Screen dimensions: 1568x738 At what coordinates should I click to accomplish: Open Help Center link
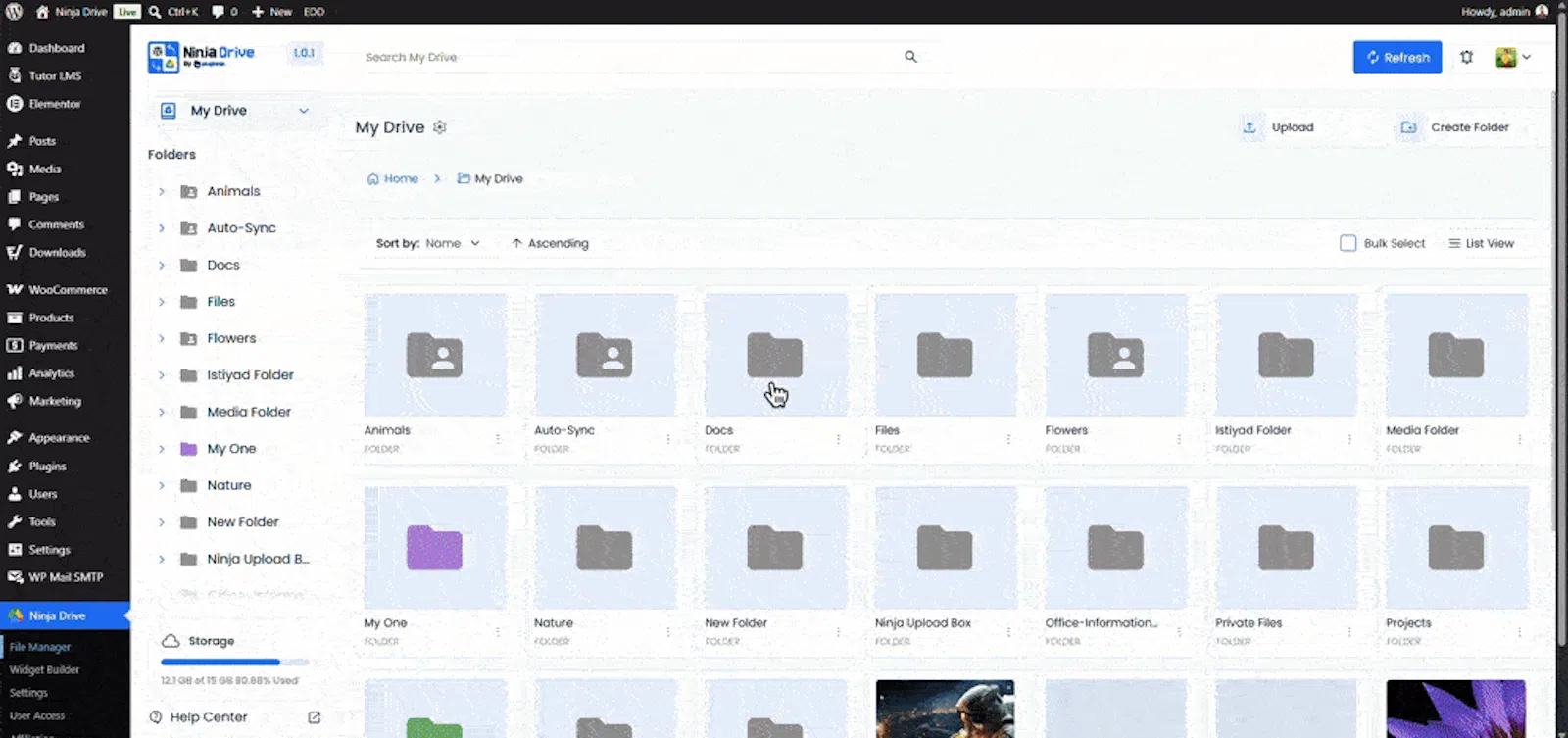[208, 717]
